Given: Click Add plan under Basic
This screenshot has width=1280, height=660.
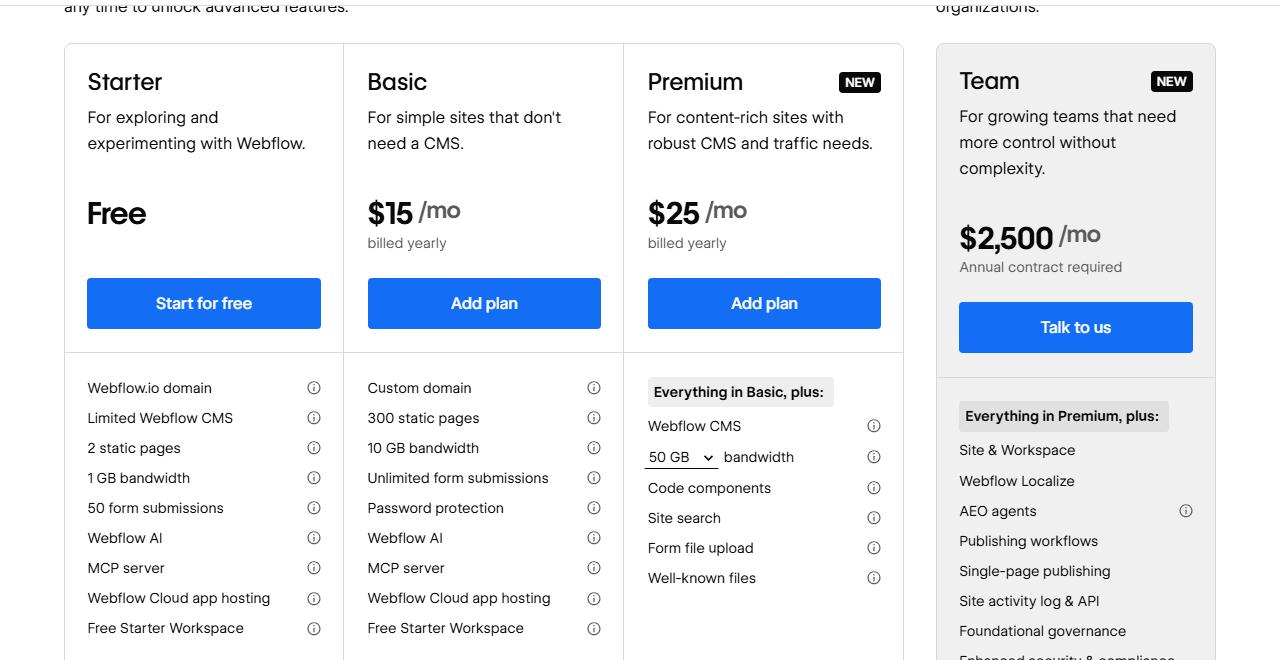Looking at the screenshot, I should pos(484,303).
